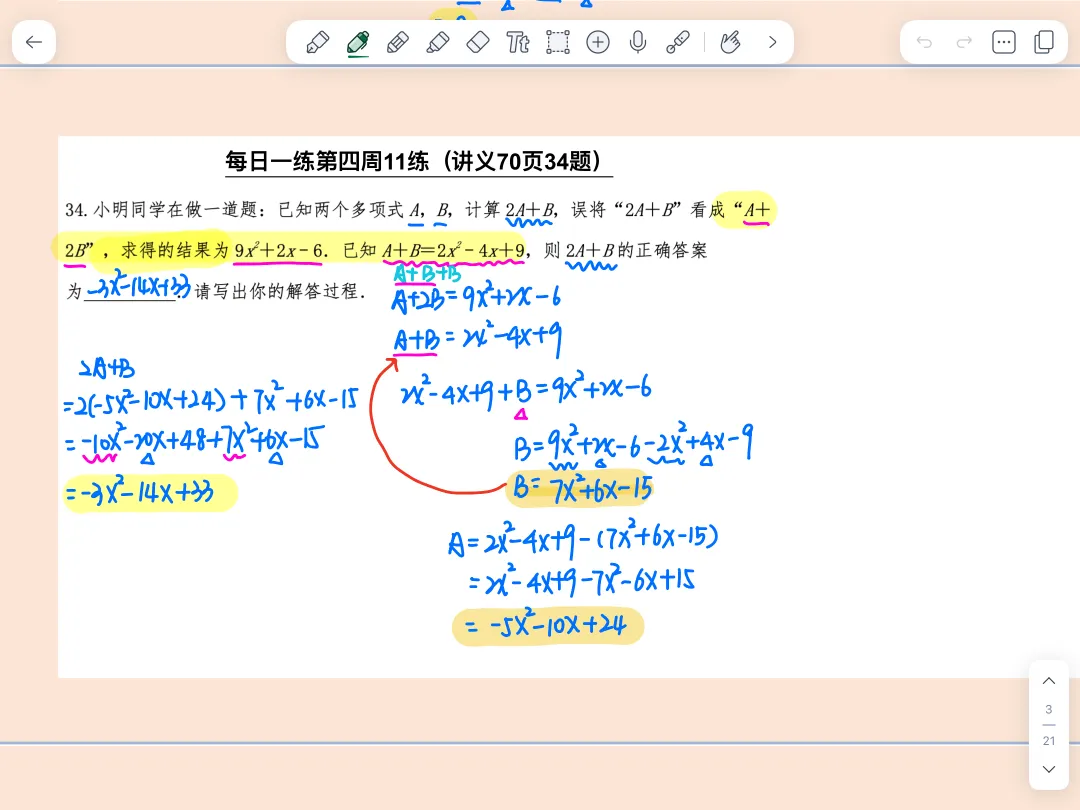Select the green ballpoint pen tool

click(x=357, y=43)
